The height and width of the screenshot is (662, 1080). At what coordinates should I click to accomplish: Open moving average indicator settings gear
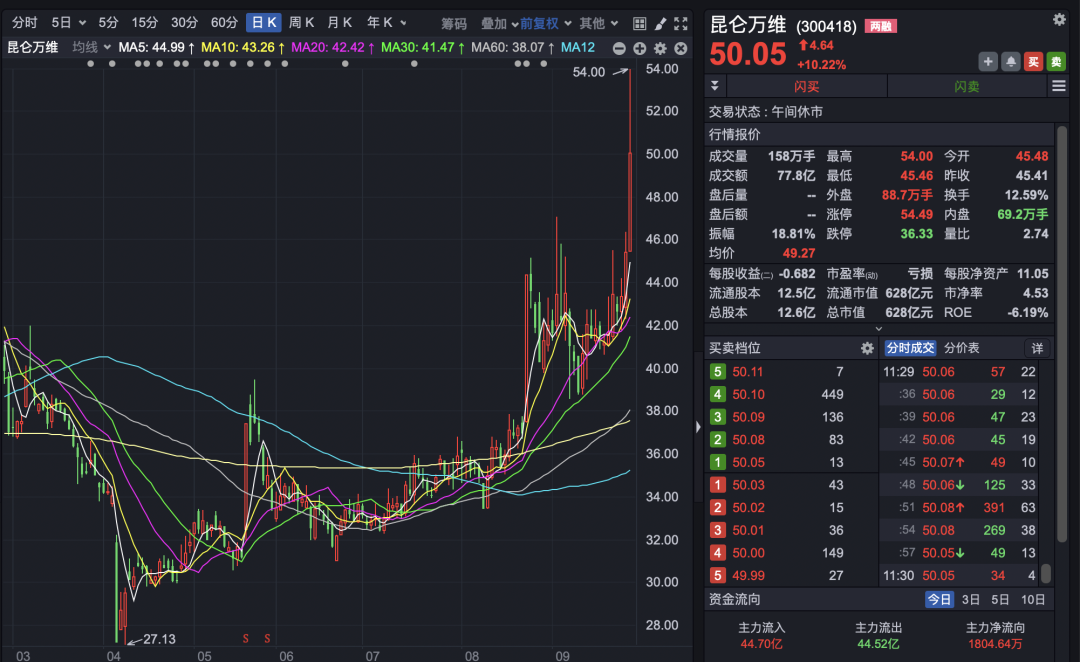tap(659, 48)
